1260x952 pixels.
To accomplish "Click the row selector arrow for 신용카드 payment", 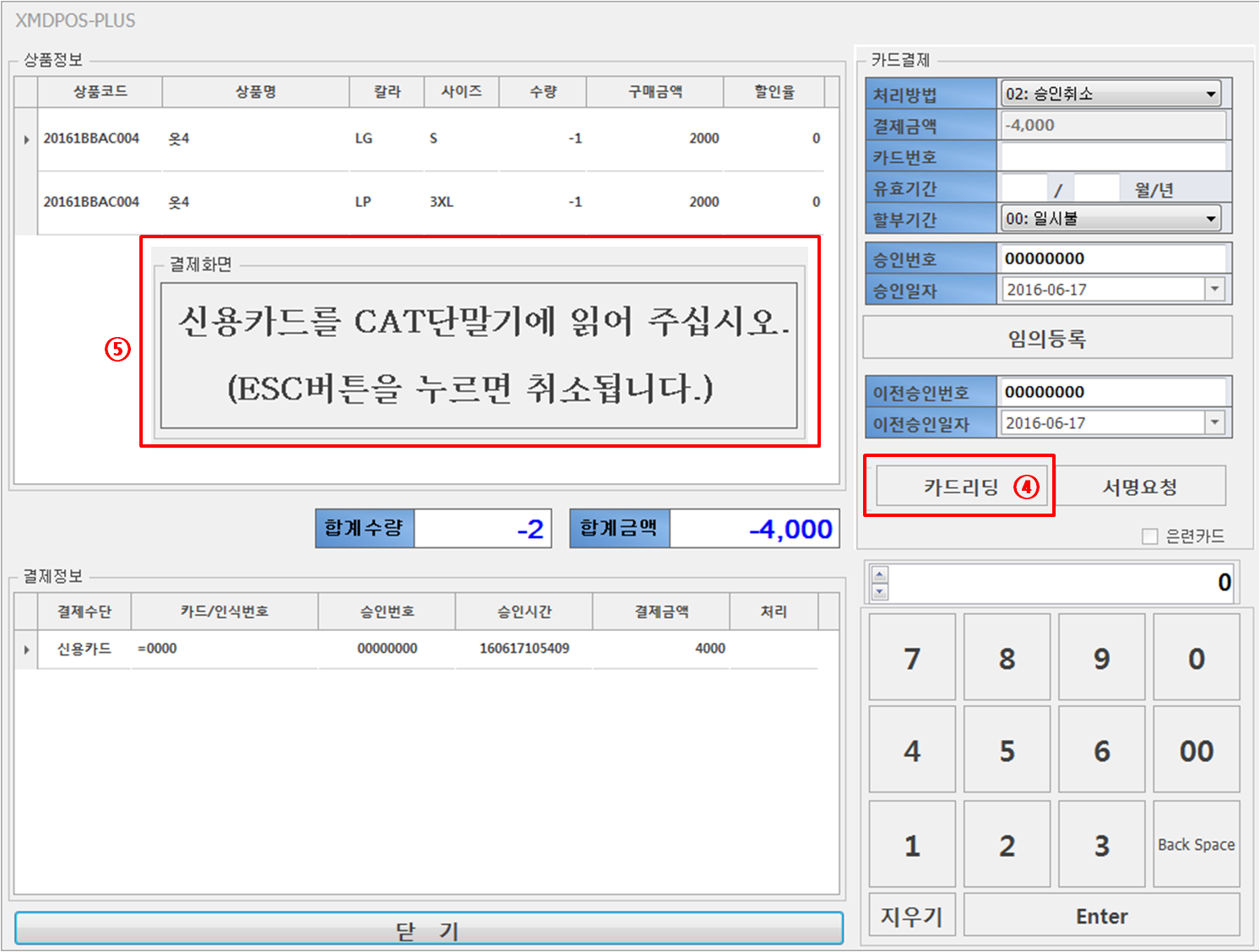I will (x=26, y=650).
